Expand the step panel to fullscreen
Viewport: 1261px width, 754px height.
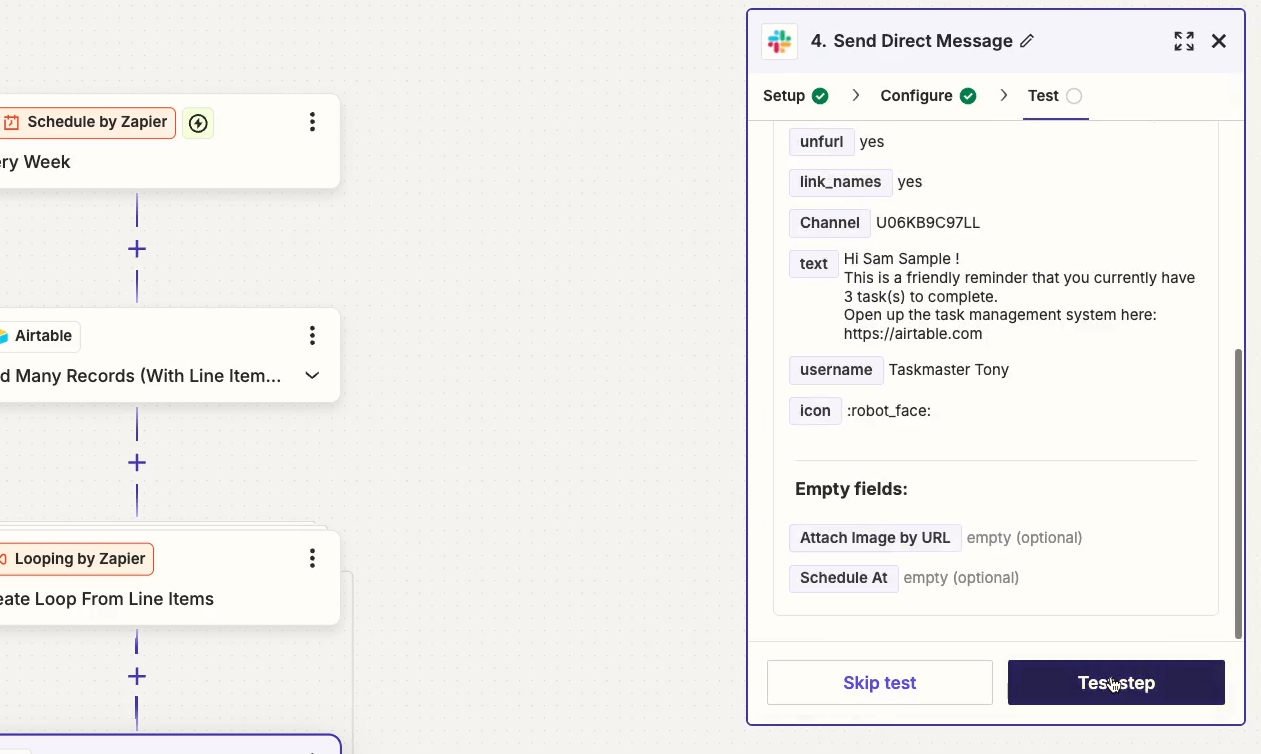click(x=1184, y=41)
